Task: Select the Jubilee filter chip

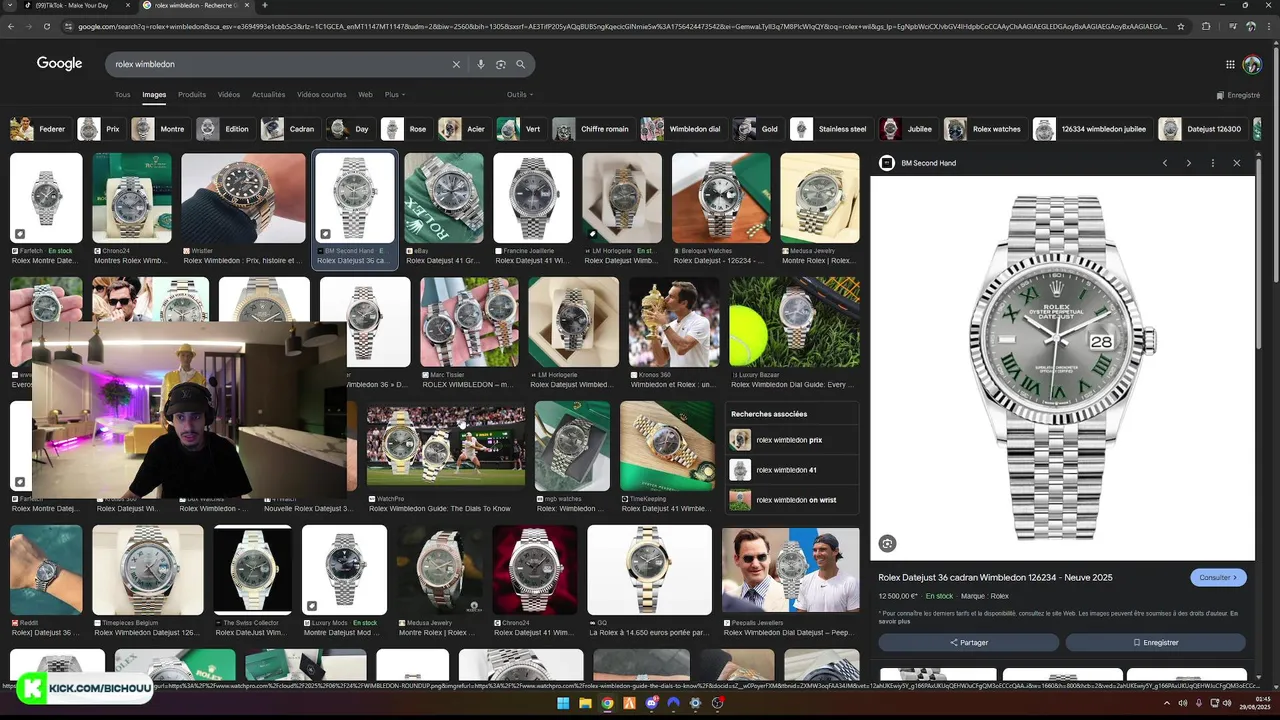Action: [907, 129]
